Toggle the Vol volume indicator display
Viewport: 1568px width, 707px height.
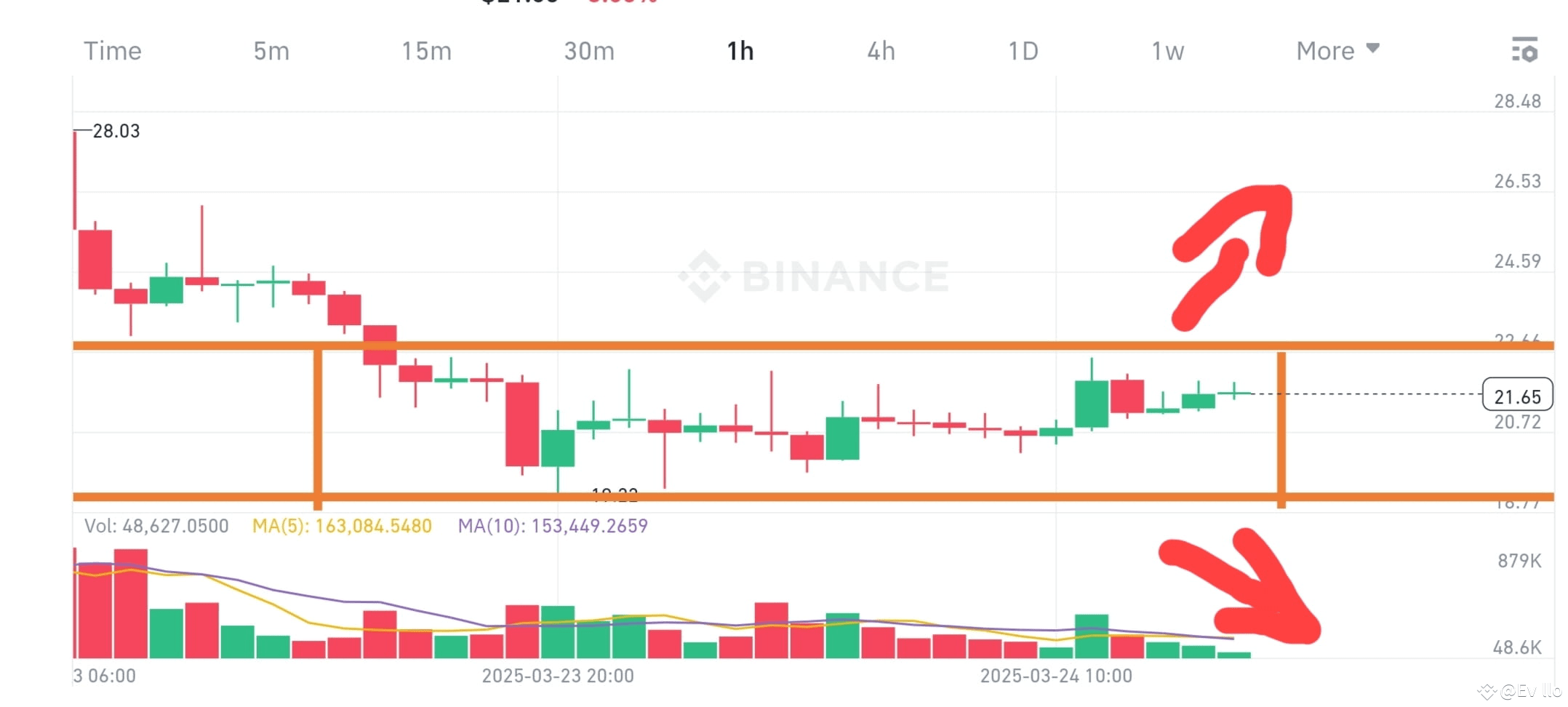click(x=156, y=525)
